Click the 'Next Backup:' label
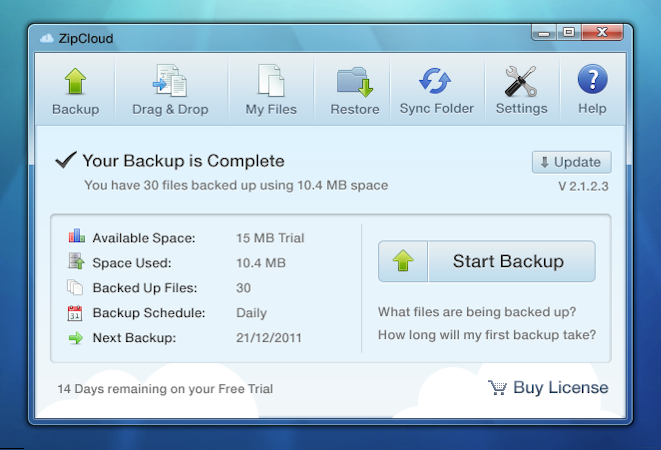This screenshot has height=450, width=661. pos(134,338)
